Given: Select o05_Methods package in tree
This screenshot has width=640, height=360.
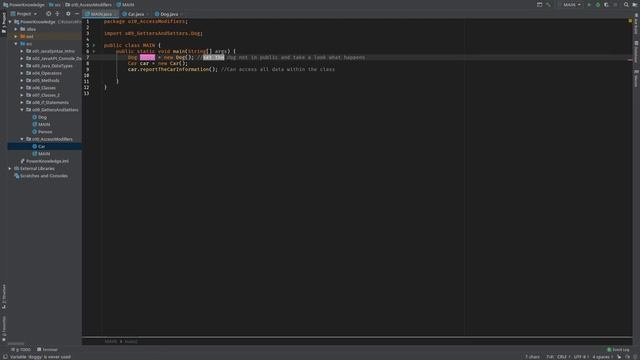Looking at the screenshot, I should click(45, 80).
